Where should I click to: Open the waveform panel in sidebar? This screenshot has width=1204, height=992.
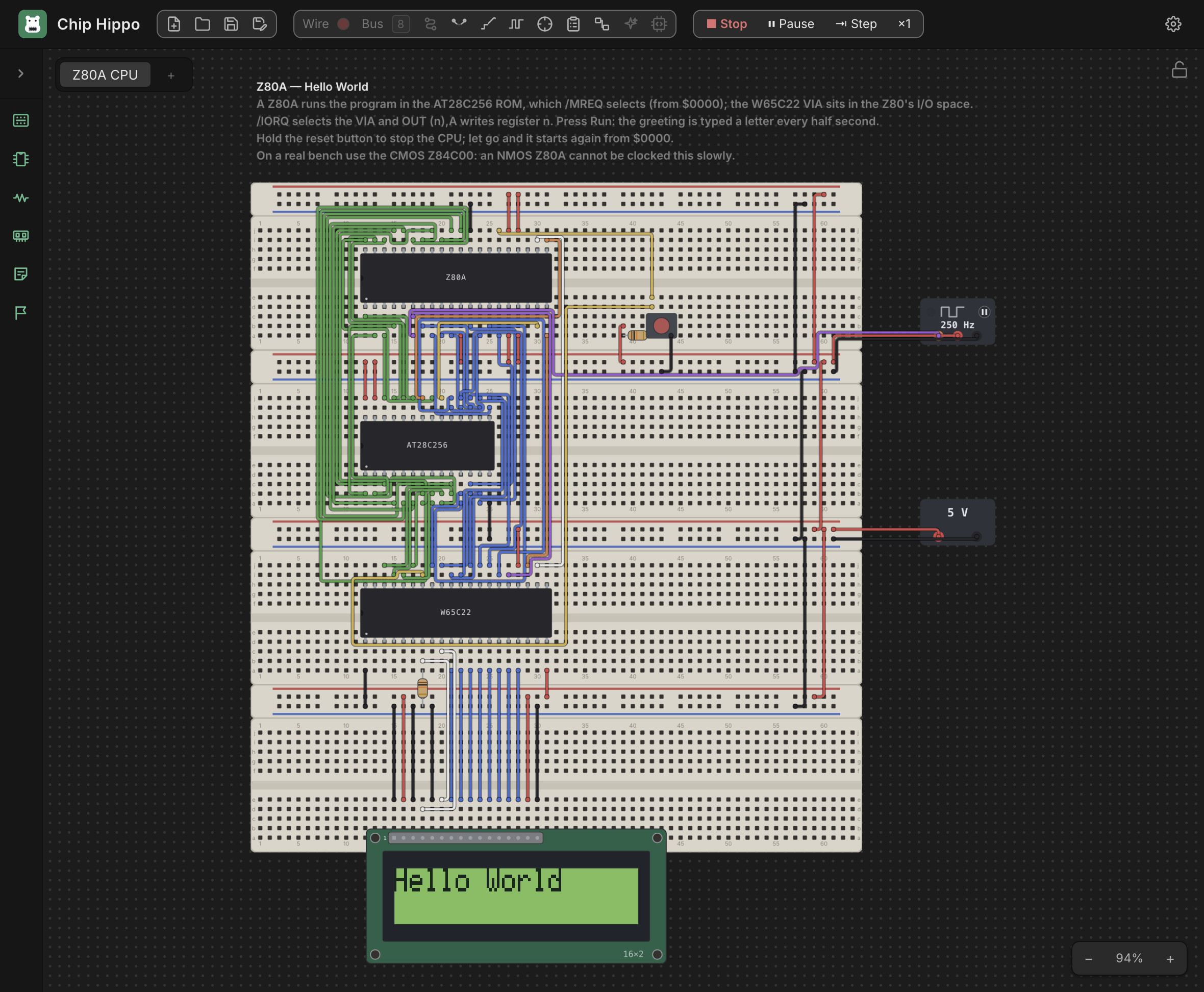tap(21, 197)
